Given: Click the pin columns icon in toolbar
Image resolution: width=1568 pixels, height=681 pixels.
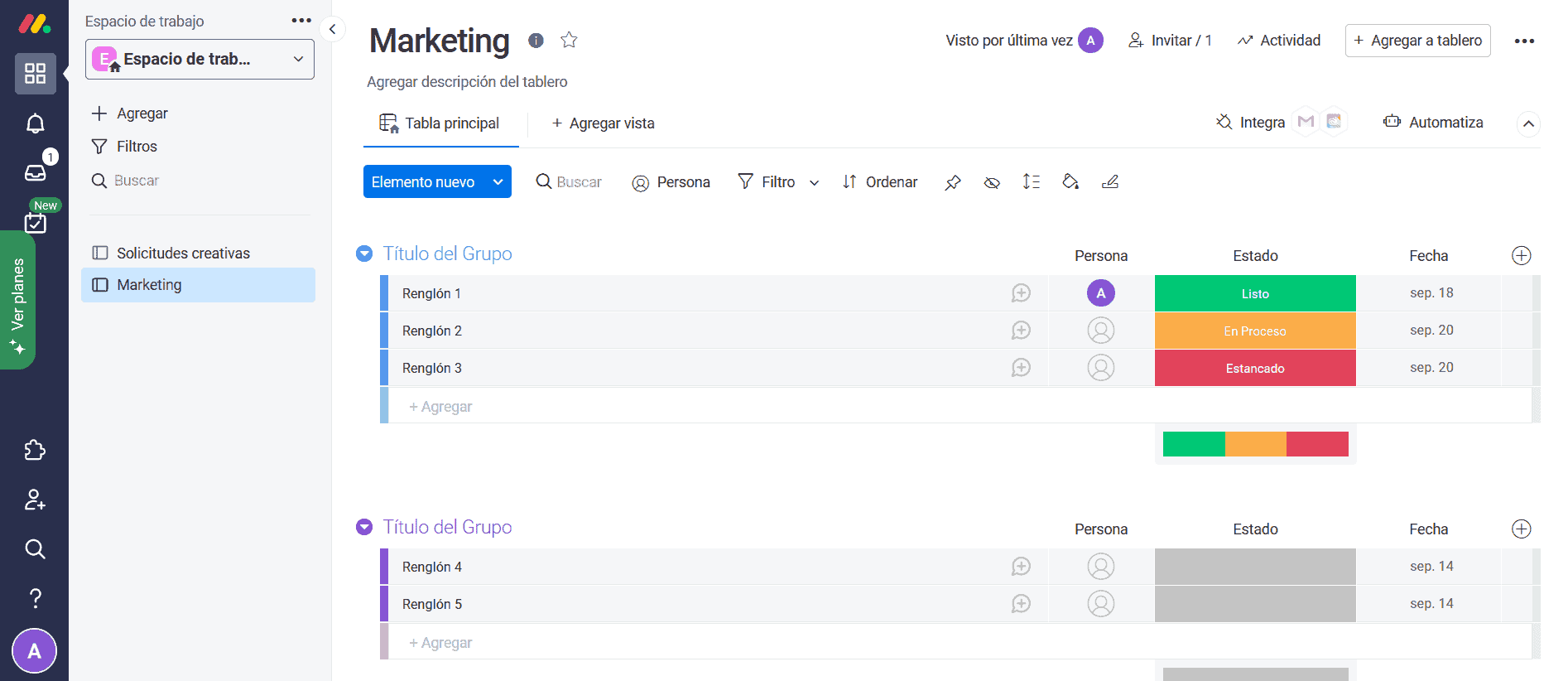Looking at the screenshot, I should click(953, 181).
